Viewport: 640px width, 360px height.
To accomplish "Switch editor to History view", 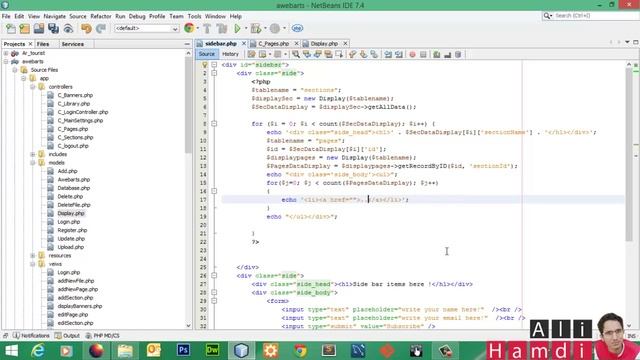I will click(x=230, y=54).
